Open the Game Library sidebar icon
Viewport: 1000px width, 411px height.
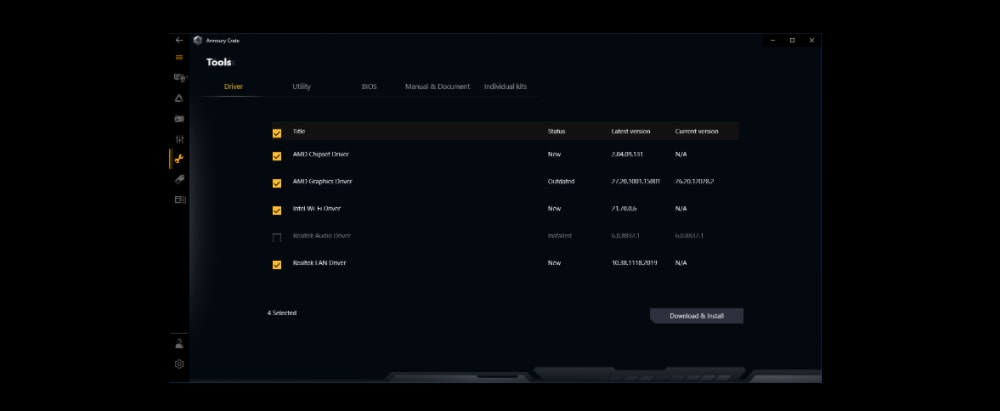179,119
